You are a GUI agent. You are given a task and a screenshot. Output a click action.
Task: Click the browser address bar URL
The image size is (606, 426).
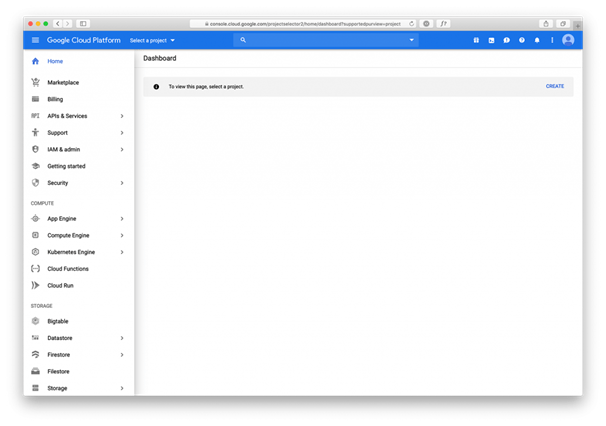[303, 24]
